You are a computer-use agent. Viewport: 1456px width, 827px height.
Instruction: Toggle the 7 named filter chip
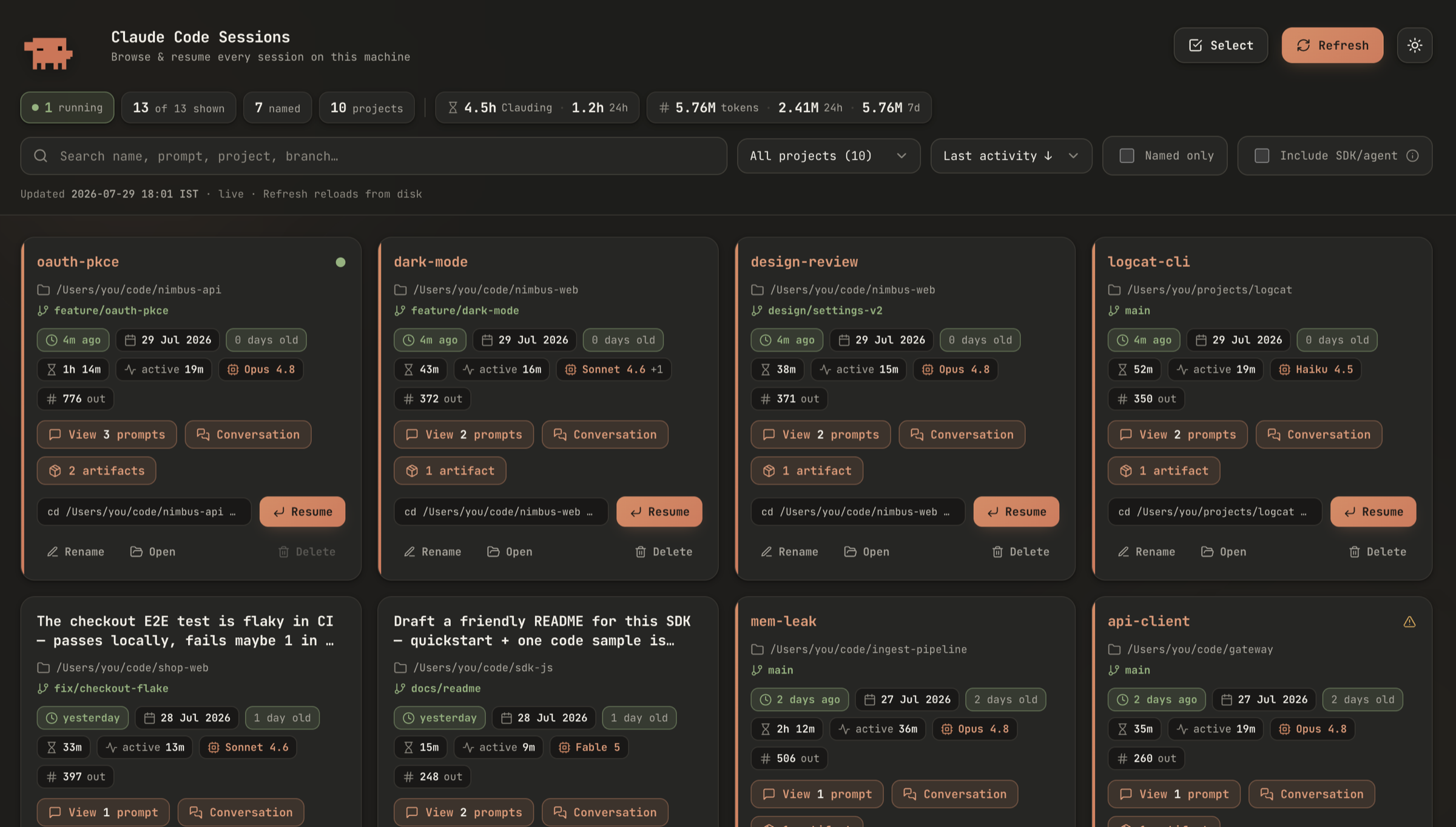pos(277,107)
